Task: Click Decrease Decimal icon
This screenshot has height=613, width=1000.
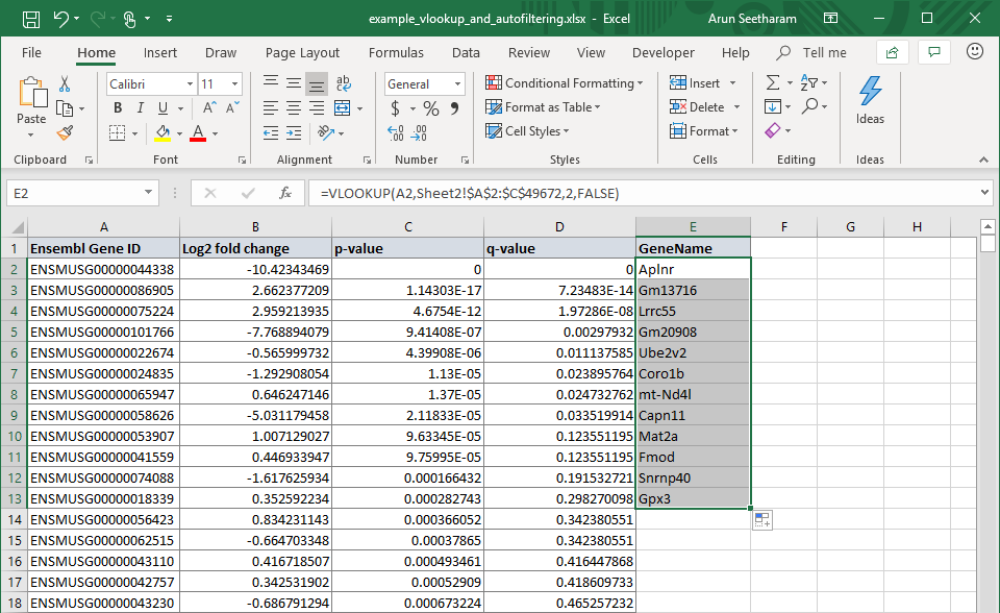Action: (419, 133)
